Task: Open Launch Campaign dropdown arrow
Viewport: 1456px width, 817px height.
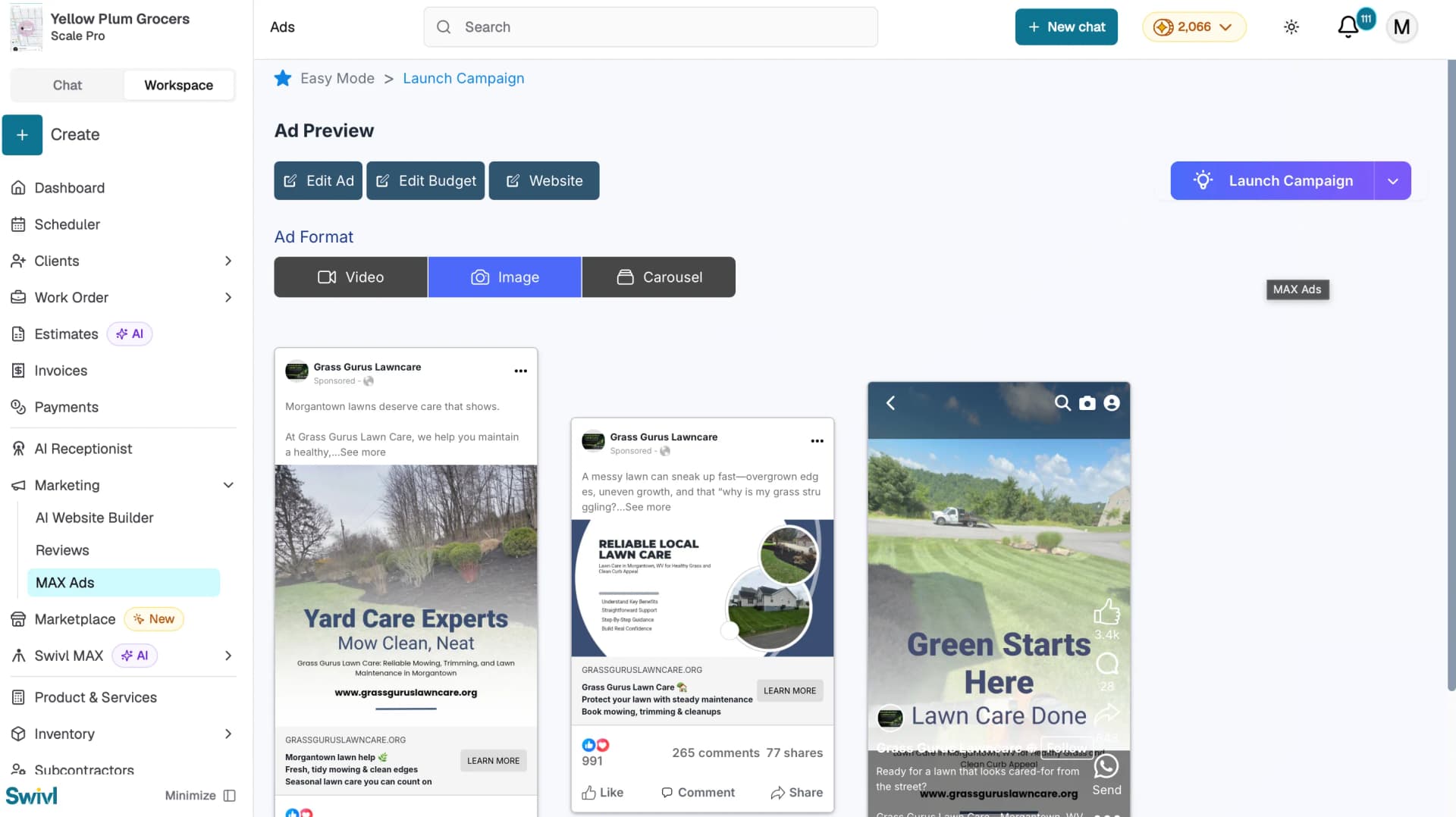Action: coord(1393,181)
